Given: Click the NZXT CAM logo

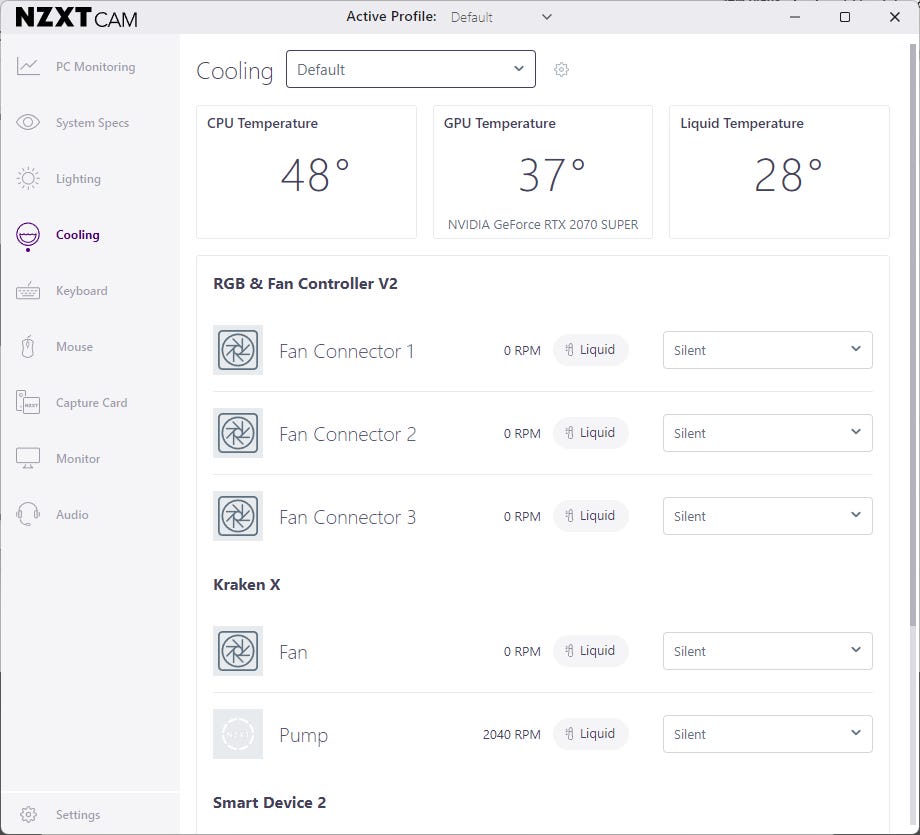Looking at the screenshot, I should 76,18.
